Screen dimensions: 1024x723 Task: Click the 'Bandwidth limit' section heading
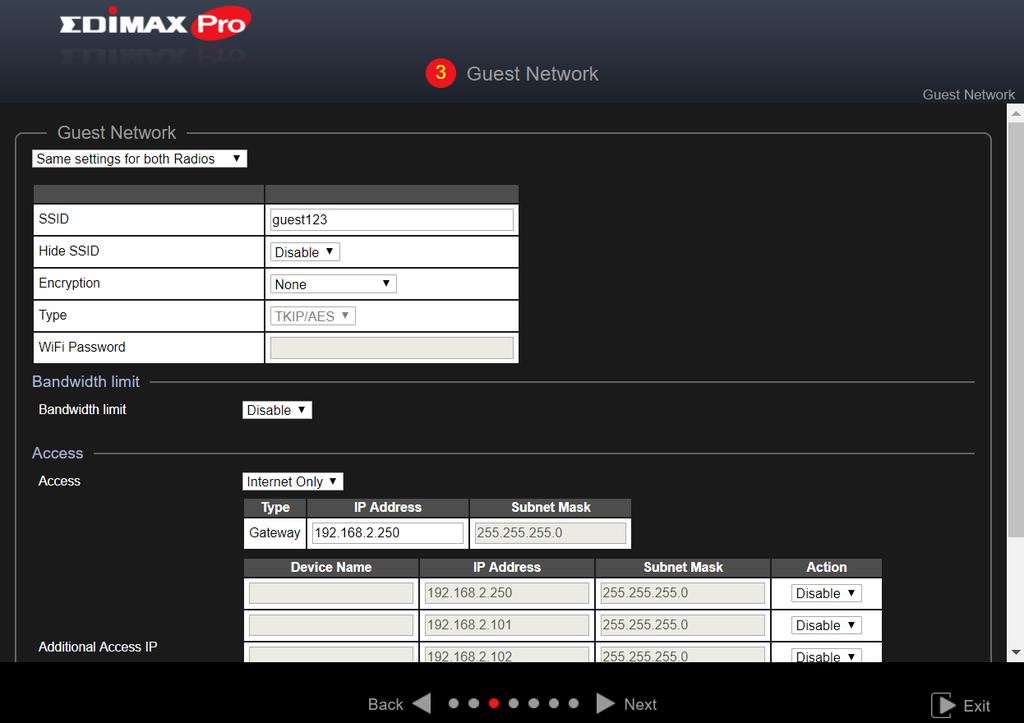(x=86, y=381)
